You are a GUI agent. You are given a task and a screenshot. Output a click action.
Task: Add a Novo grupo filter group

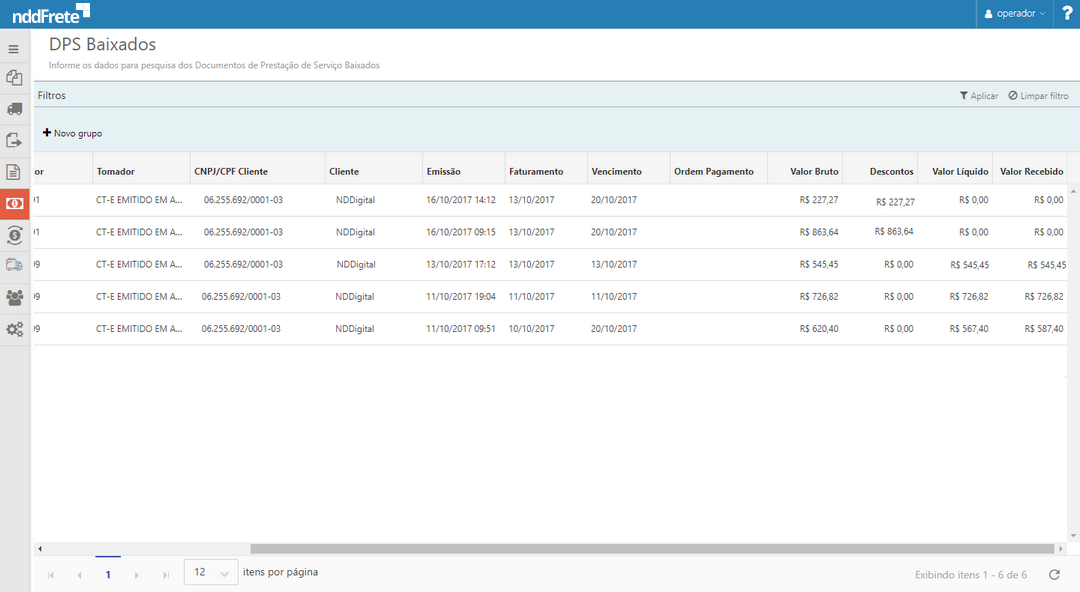coord(72,133)
